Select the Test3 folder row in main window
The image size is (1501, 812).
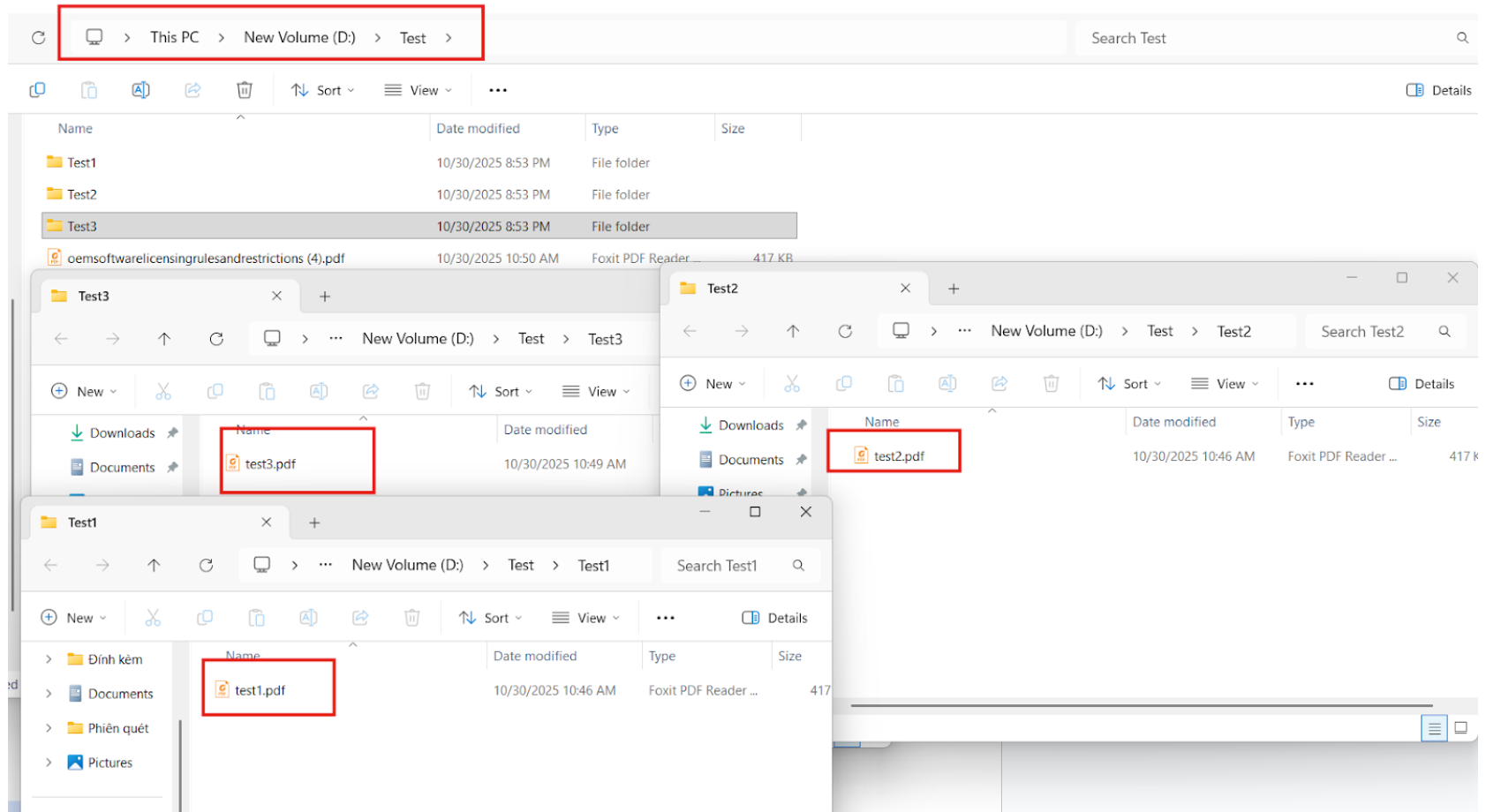pyautogui.click(x=419, y=226)
